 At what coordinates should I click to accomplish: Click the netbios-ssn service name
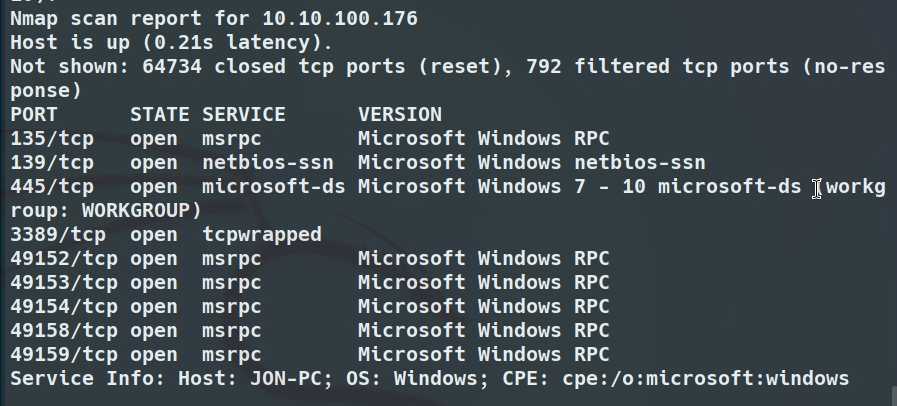point(268,163)
